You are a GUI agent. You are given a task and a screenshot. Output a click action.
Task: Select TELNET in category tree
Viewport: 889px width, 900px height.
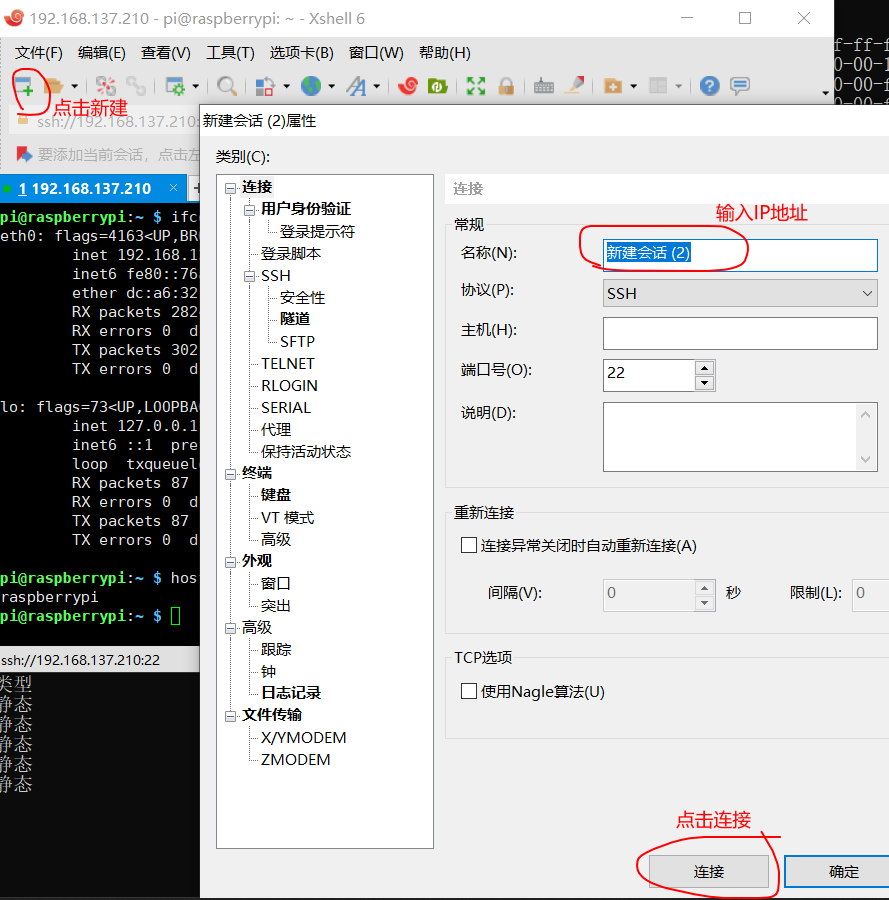pos(288,363)
